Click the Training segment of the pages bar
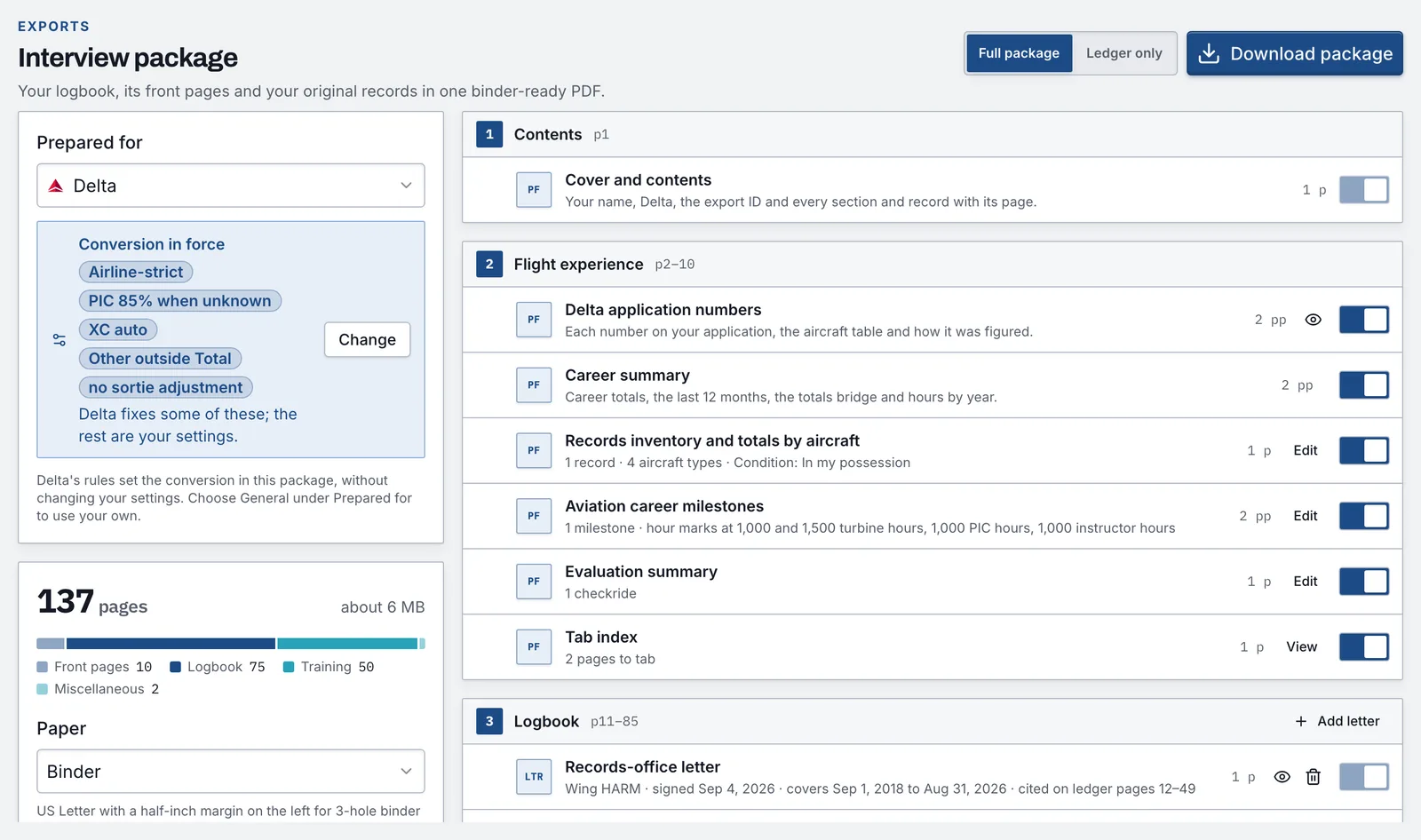The image size is (1421, 840). coord(347,644)
